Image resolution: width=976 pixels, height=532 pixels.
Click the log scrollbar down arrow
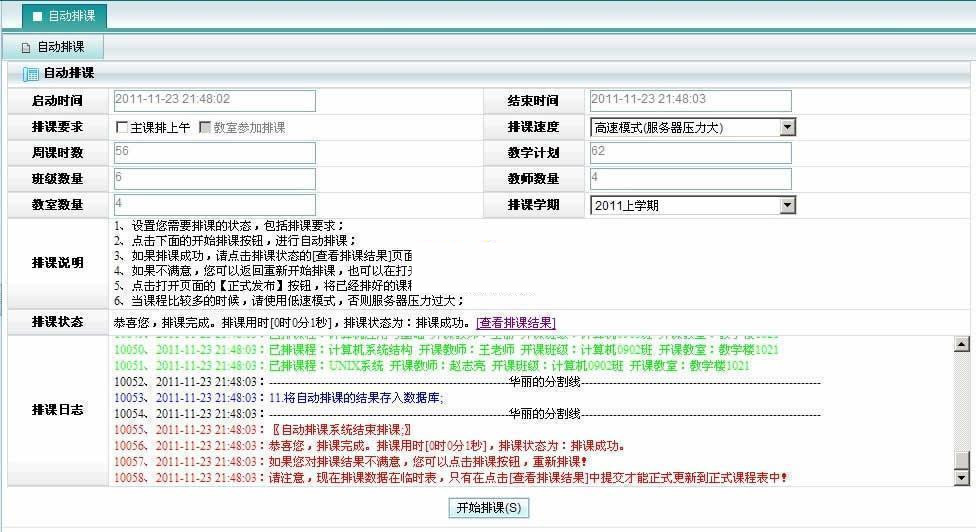click(962, 478)
